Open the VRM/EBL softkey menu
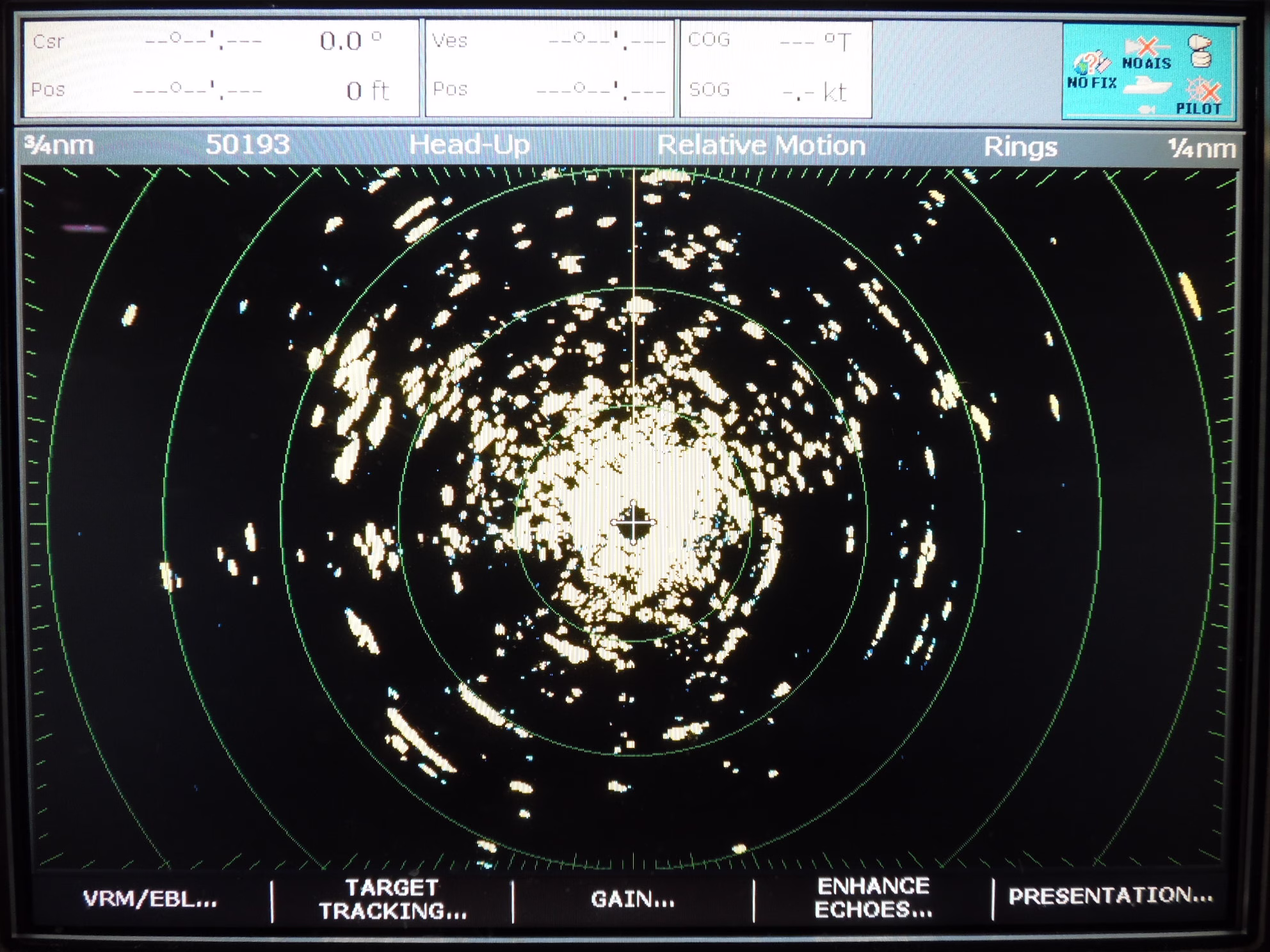 coord(150,900)
